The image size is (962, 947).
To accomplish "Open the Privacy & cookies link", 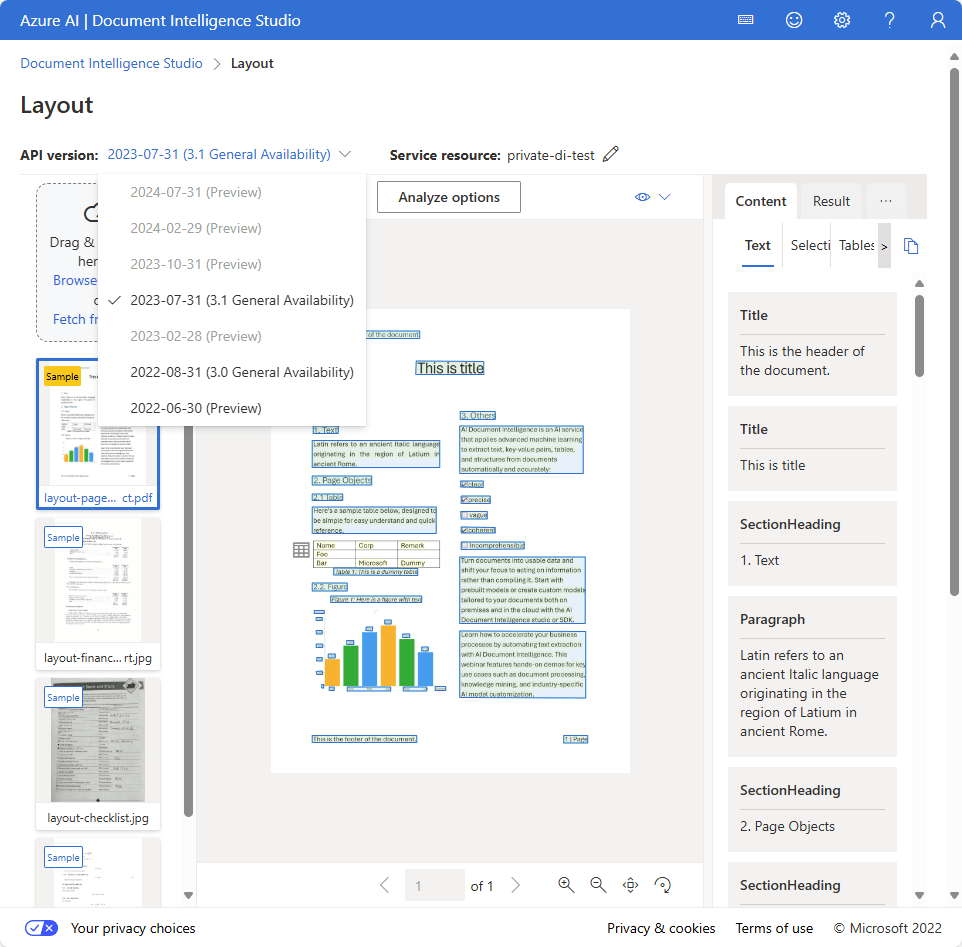I will click(x=661, y=928).
